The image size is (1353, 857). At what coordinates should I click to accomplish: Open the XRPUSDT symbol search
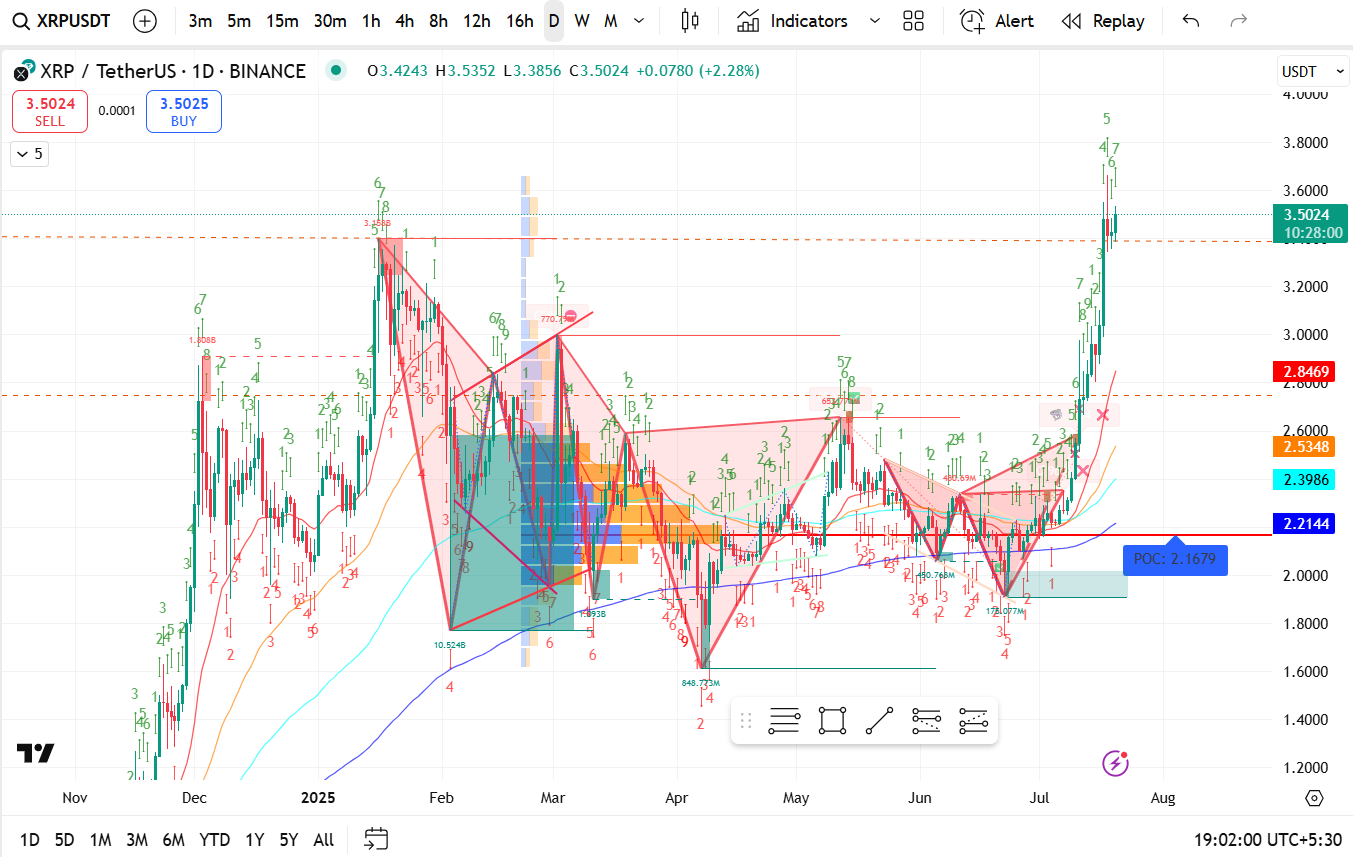[x=64, y=21]
